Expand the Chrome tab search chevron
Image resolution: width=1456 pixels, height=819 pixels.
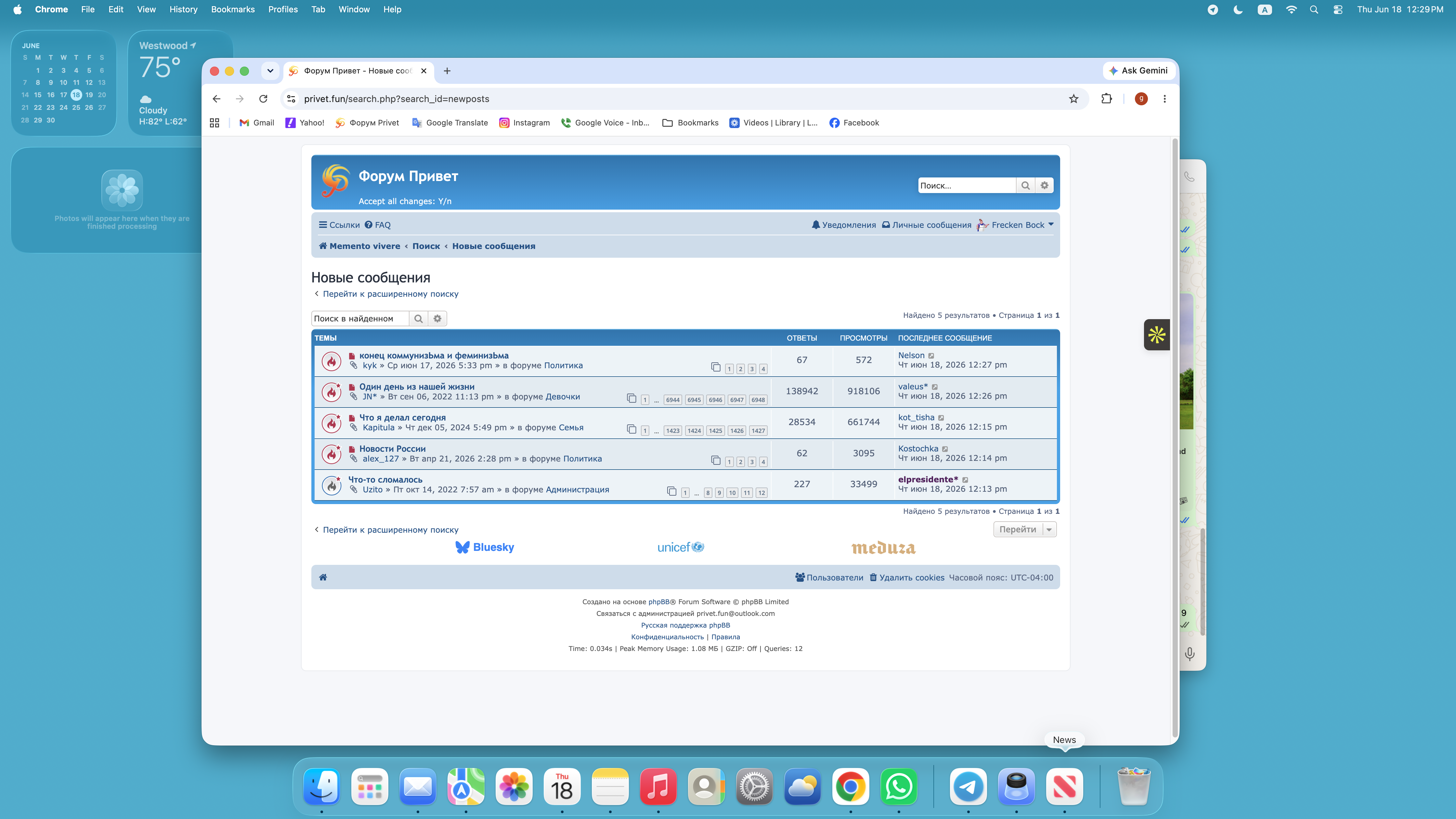[x=270, y=71]
